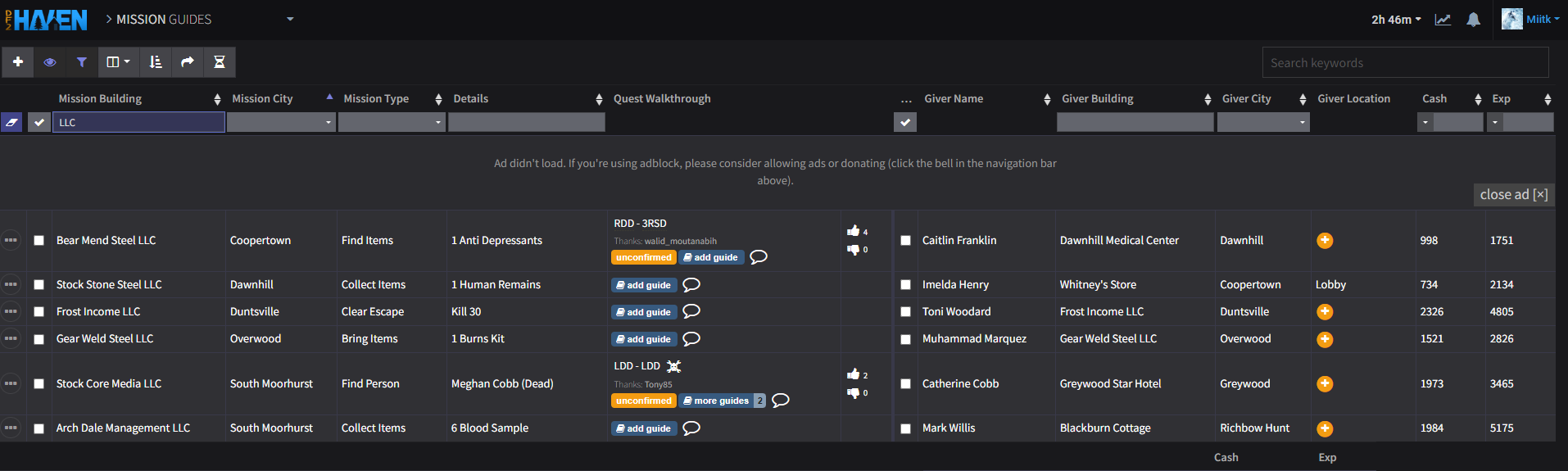Click the close ad button
This screenshot has width=1568, height=471.
coord(1513,195)
